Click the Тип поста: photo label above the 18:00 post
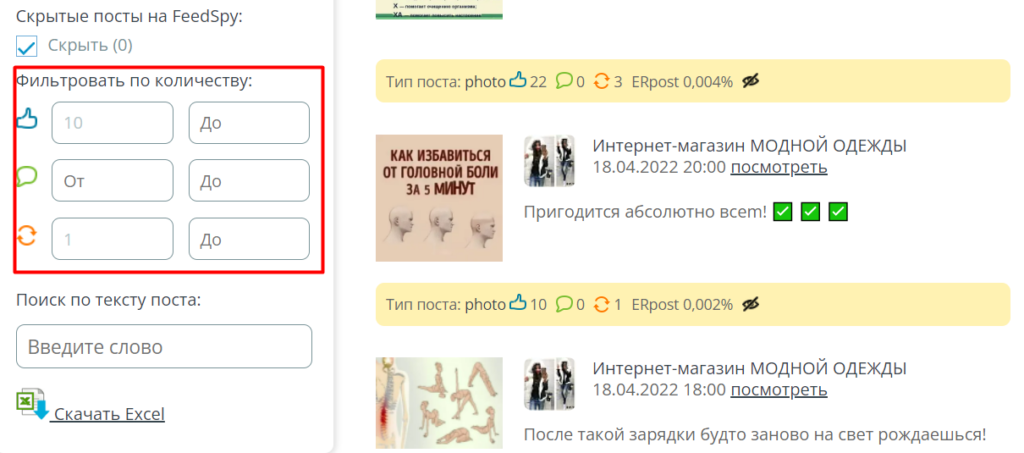 coord(446,304)
